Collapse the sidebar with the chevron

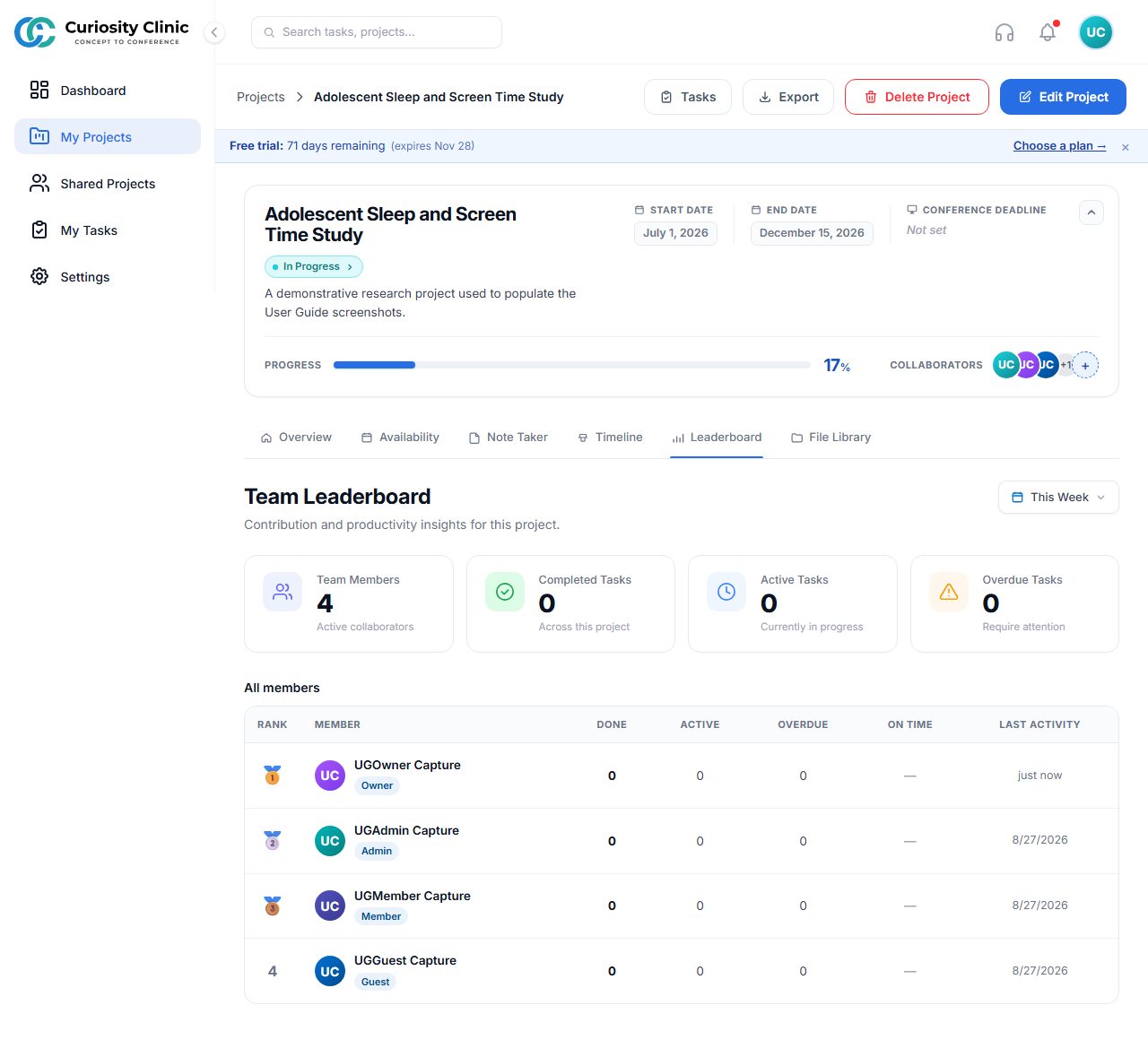[214, 32]
